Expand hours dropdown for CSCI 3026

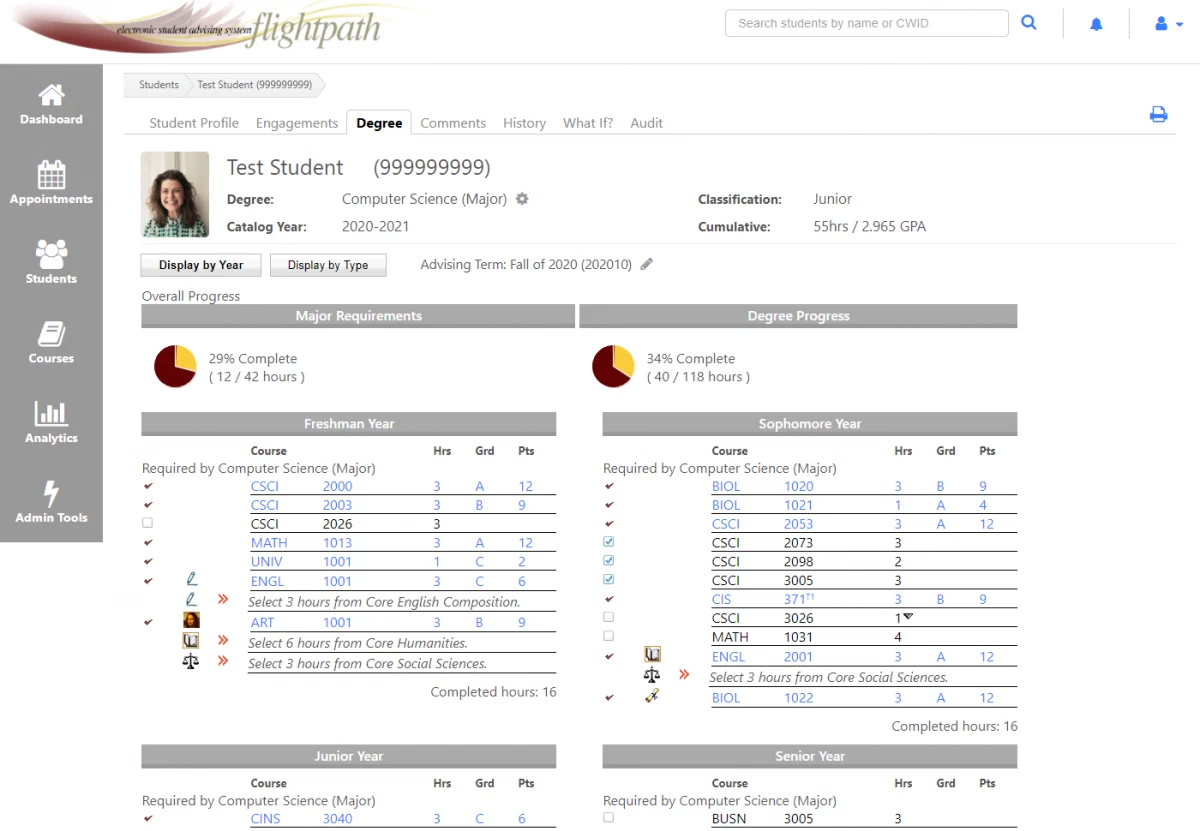point(909,616)
